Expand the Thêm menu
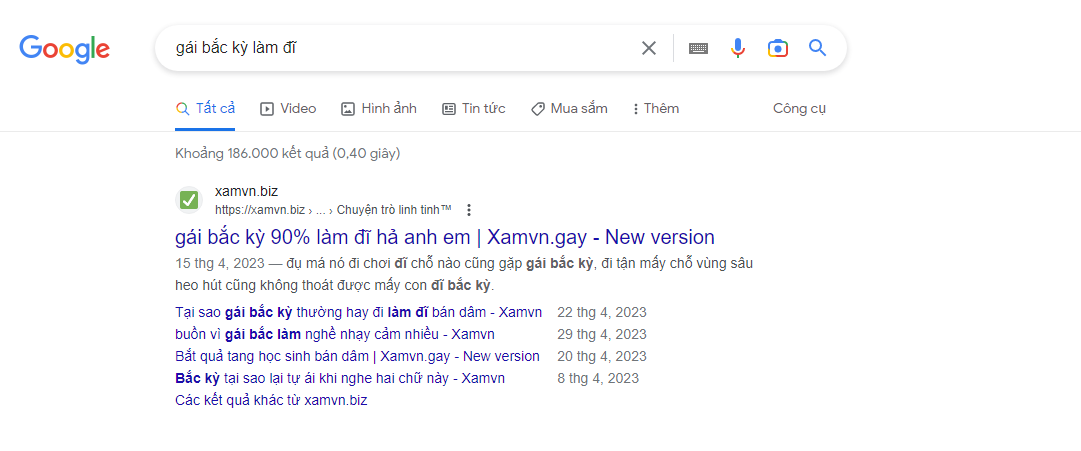This screenshot has width=1081, height=451. (656, 108)
